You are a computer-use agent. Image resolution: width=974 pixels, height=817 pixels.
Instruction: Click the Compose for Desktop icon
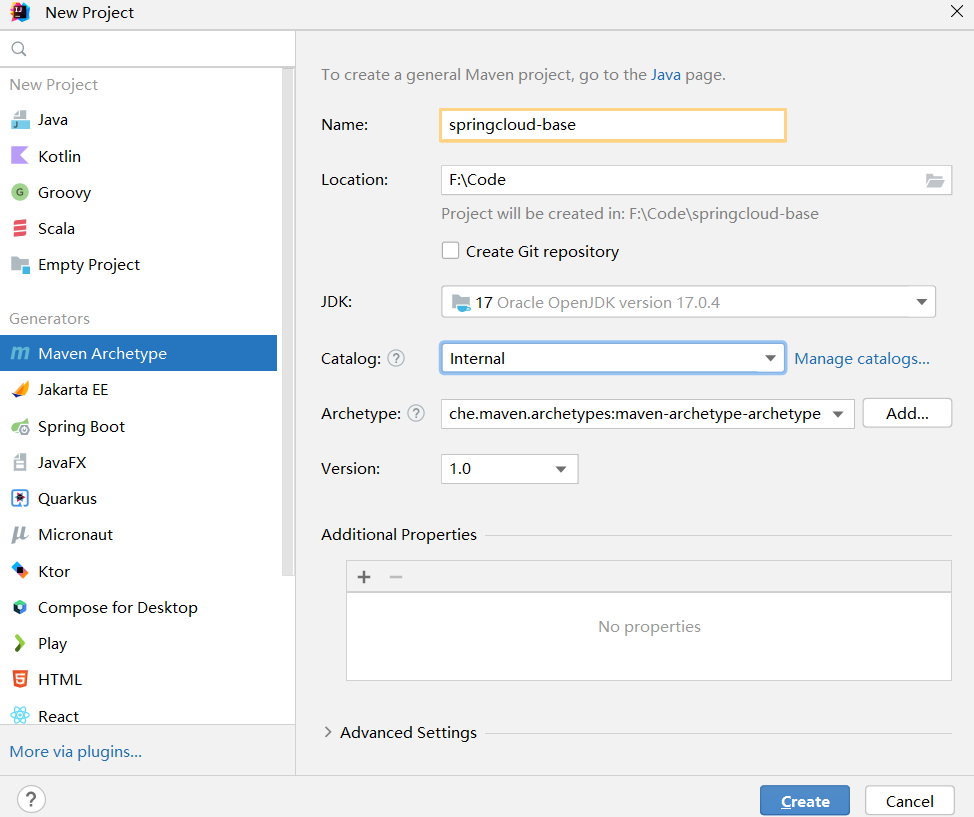coord(20,607)
